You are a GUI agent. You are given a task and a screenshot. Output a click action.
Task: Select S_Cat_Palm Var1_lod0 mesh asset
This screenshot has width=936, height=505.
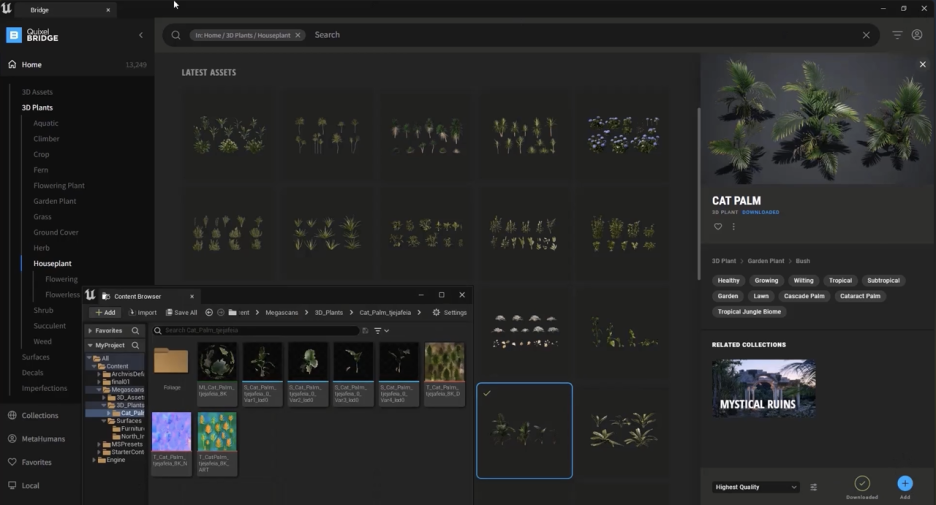tap(262, 374)
